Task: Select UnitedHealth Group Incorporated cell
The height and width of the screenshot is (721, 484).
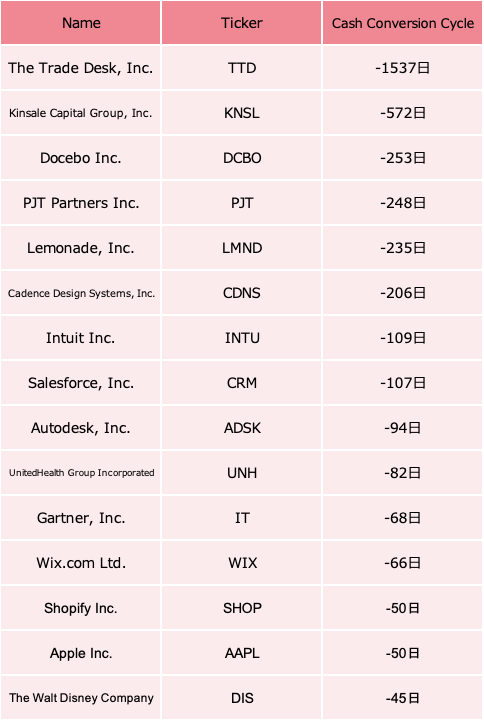Action: coord(80,473)
